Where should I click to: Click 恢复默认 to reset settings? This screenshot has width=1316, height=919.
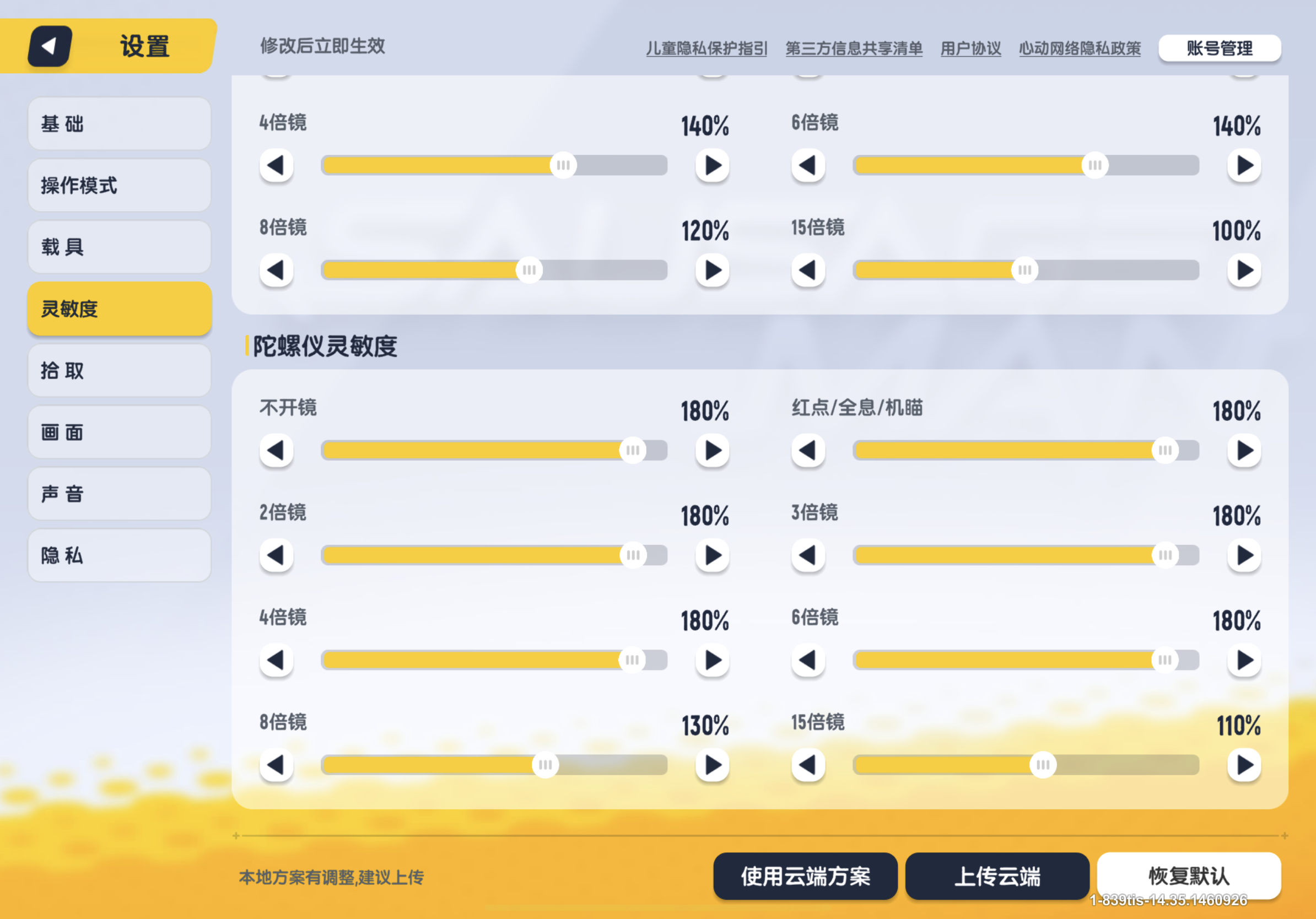pos(1189,876)
